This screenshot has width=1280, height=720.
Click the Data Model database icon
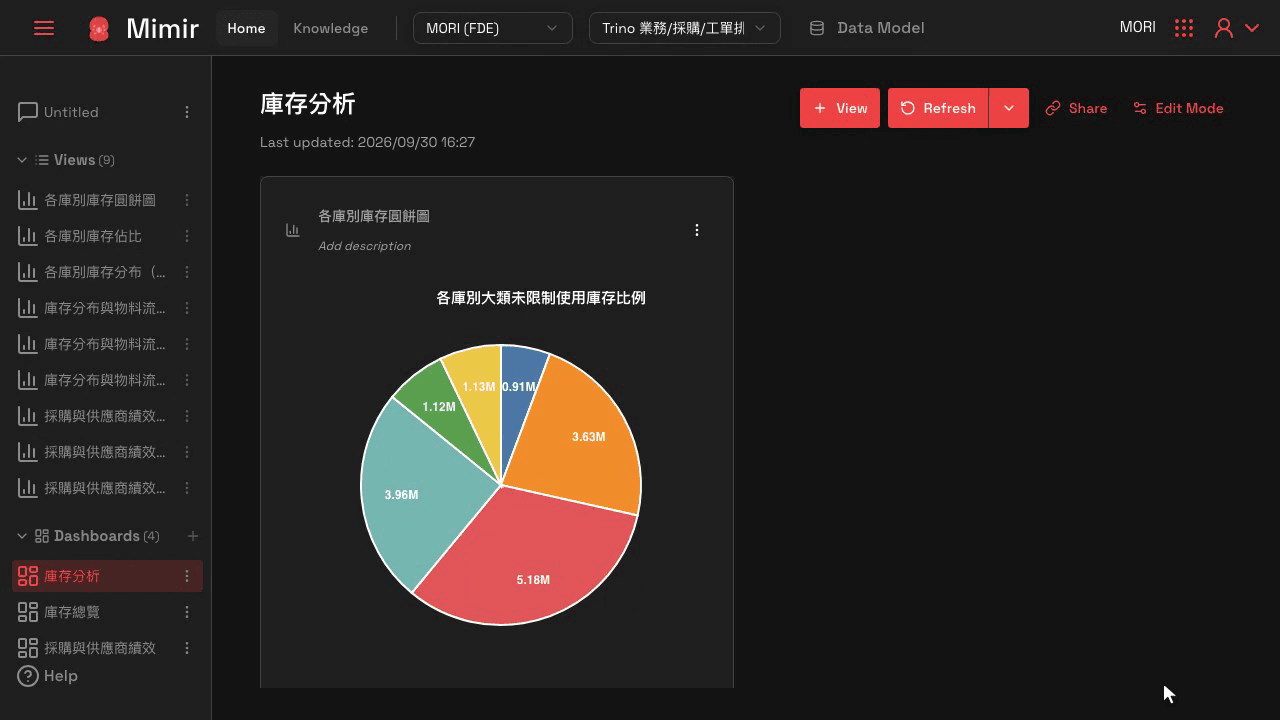coord(817,28)
